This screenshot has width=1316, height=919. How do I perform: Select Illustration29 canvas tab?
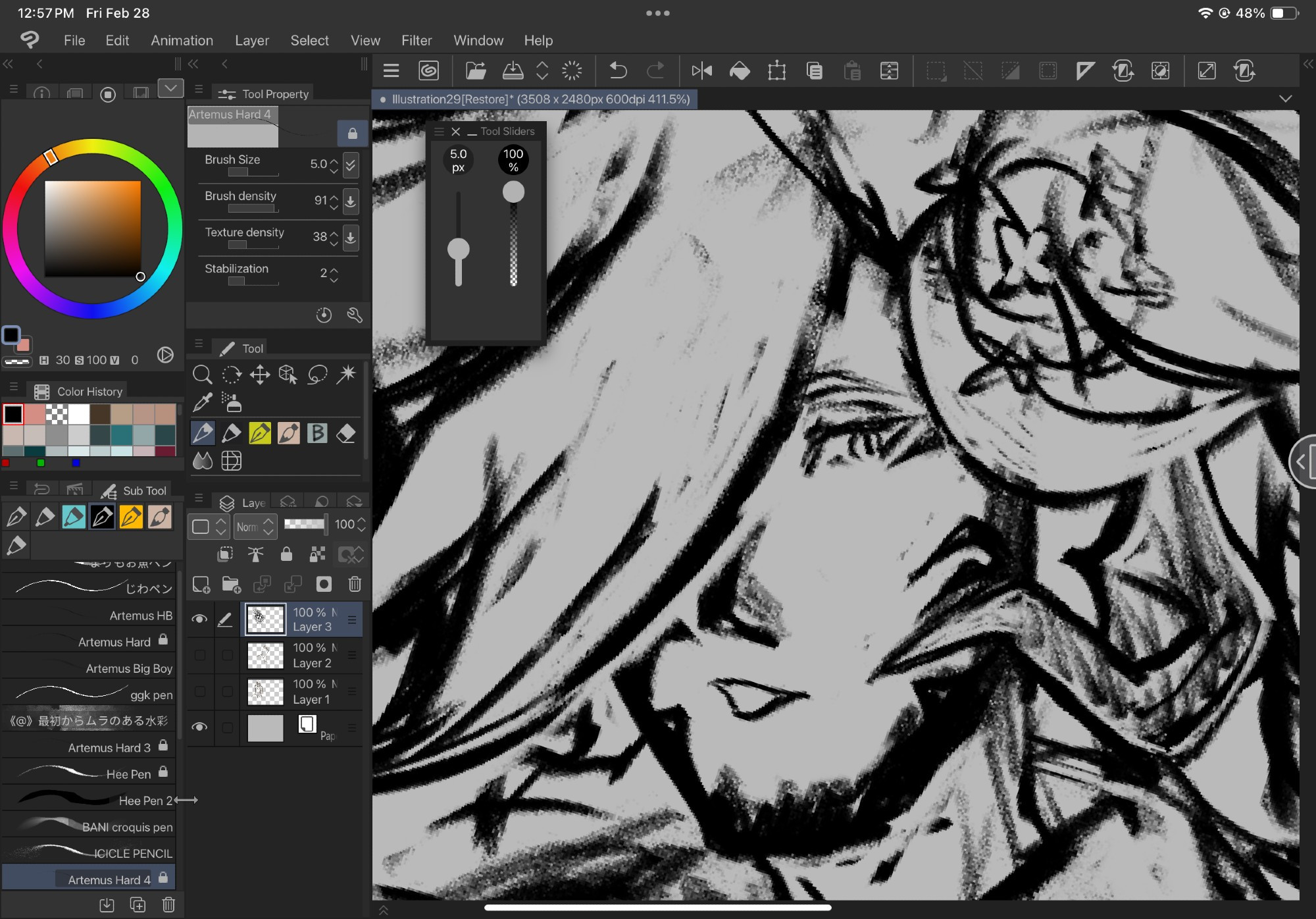[536, 99]
